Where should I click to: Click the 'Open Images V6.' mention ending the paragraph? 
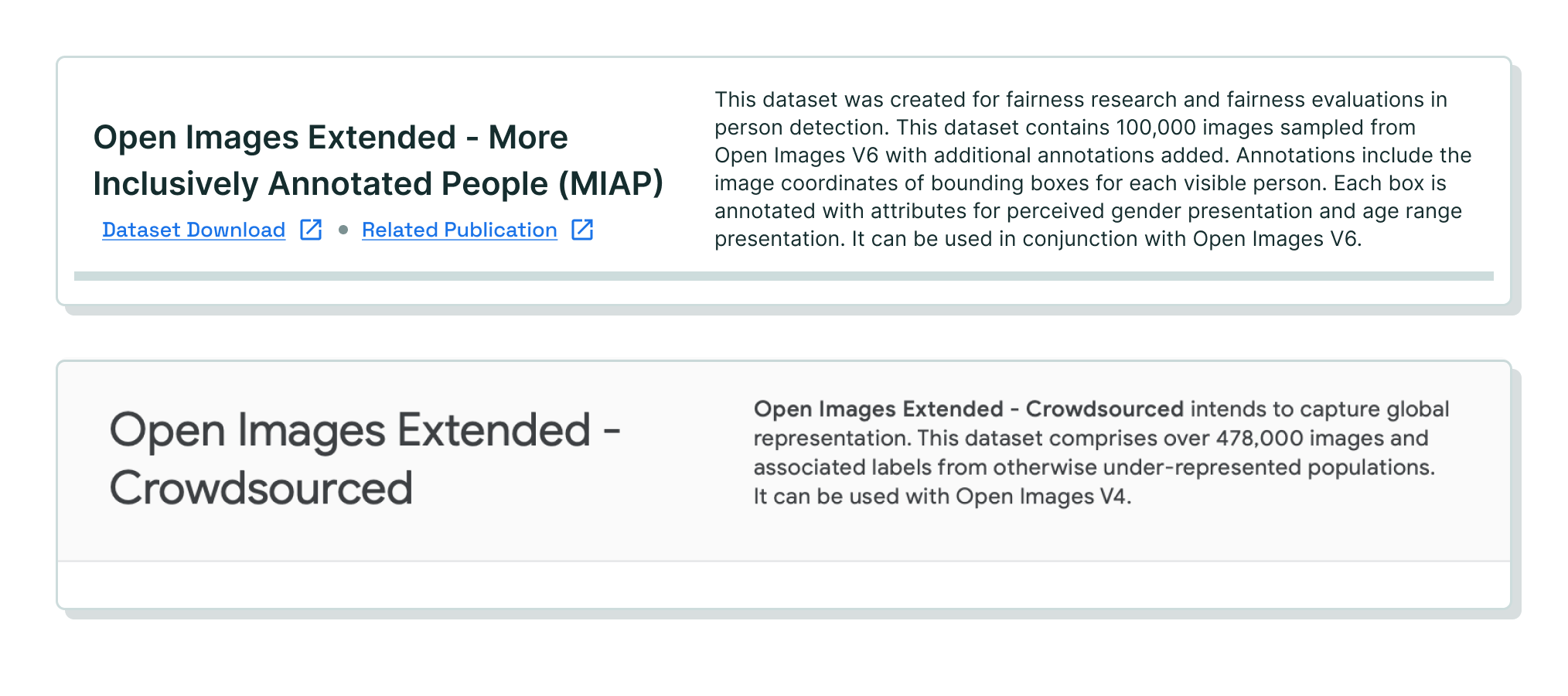pos(1277,239)
